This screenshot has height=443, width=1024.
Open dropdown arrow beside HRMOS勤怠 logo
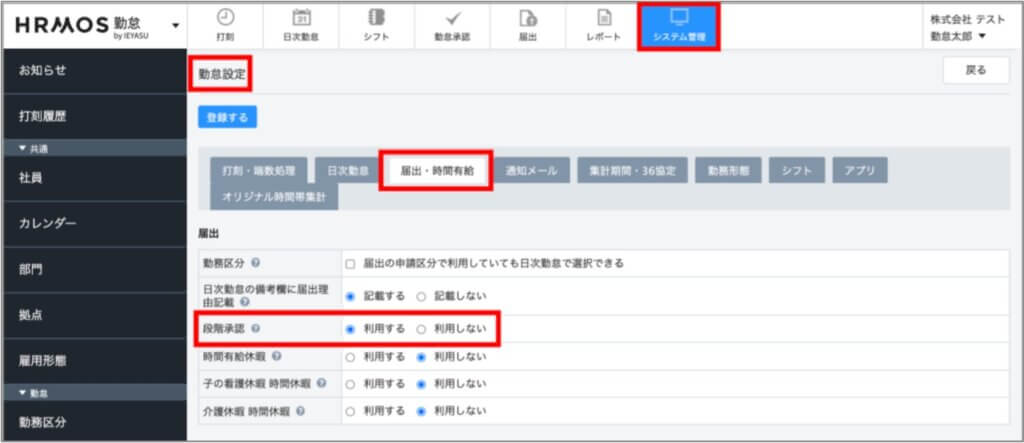(x=177, y=25)
